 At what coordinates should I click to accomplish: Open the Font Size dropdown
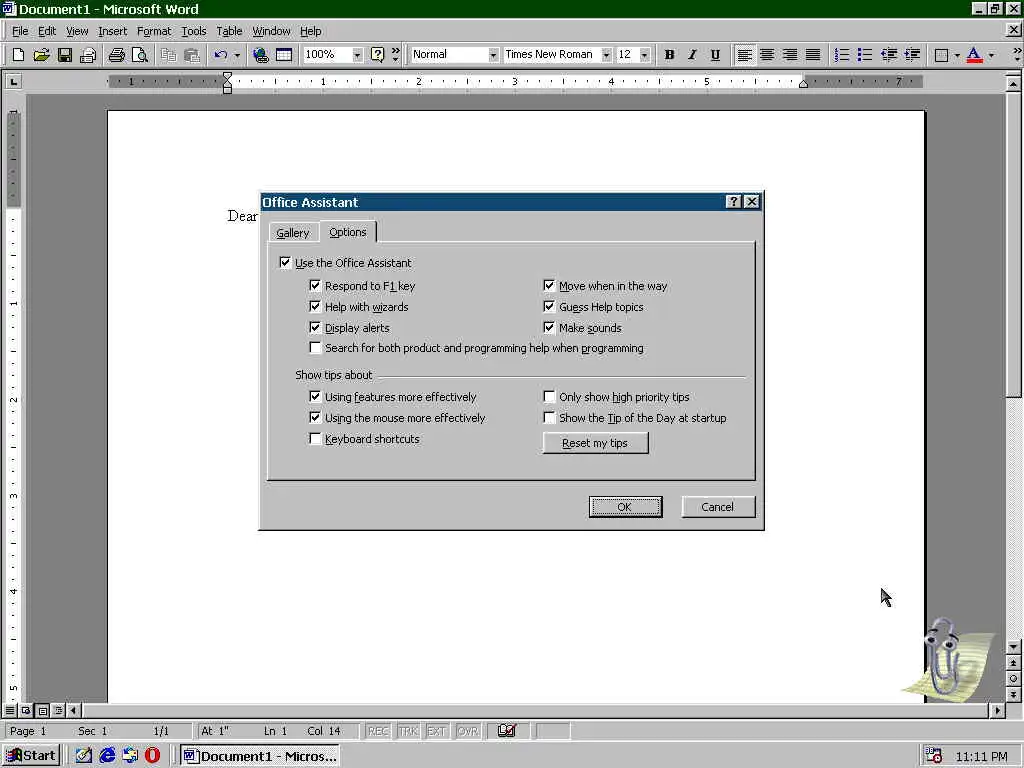(x=645, y=55)
